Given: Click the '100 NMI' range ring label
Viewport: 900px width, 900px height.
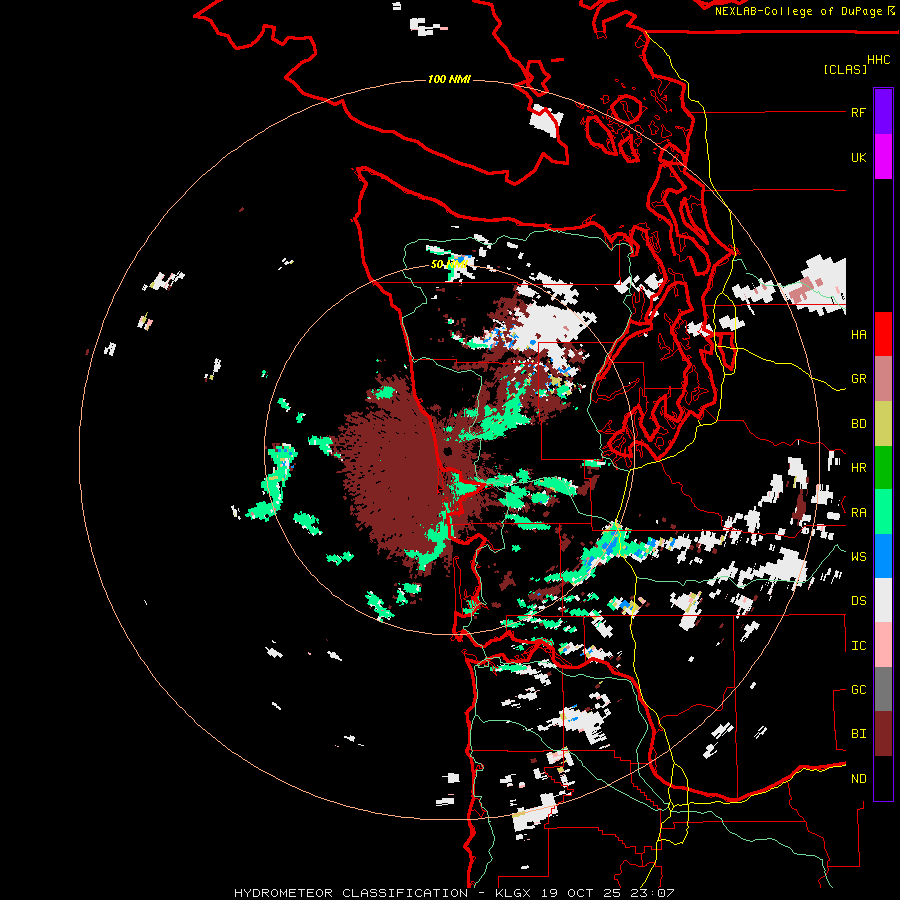Looking at the screenshot, I should (449, 79).
